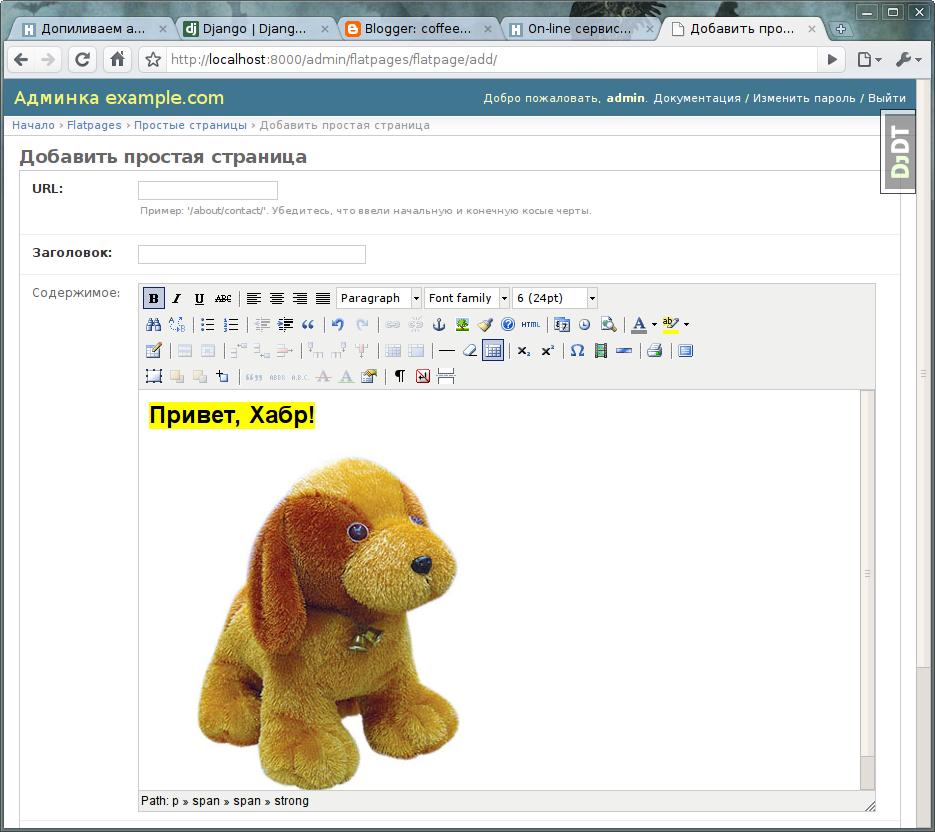
Task: Open Chrome page menu dropdown
Action: click(869, 60)
